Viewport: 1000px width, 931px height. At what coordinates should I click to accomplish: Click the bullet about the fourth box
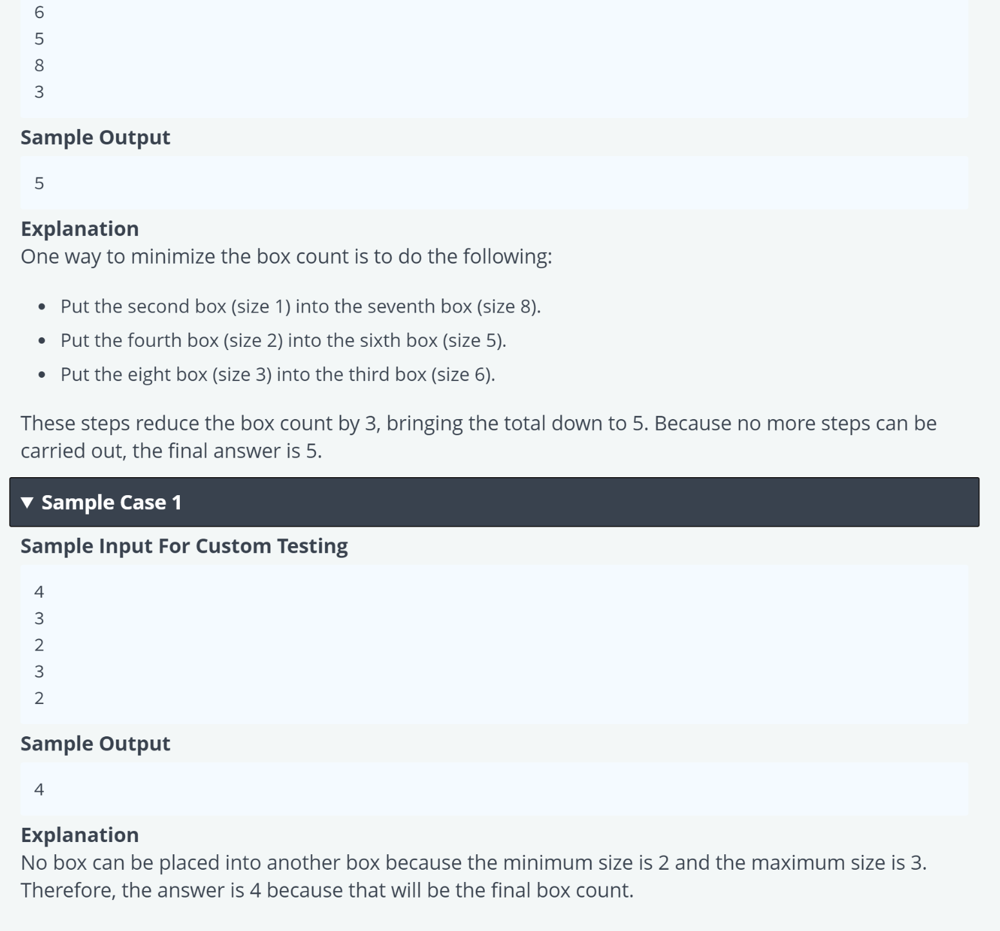coord(283,340)
